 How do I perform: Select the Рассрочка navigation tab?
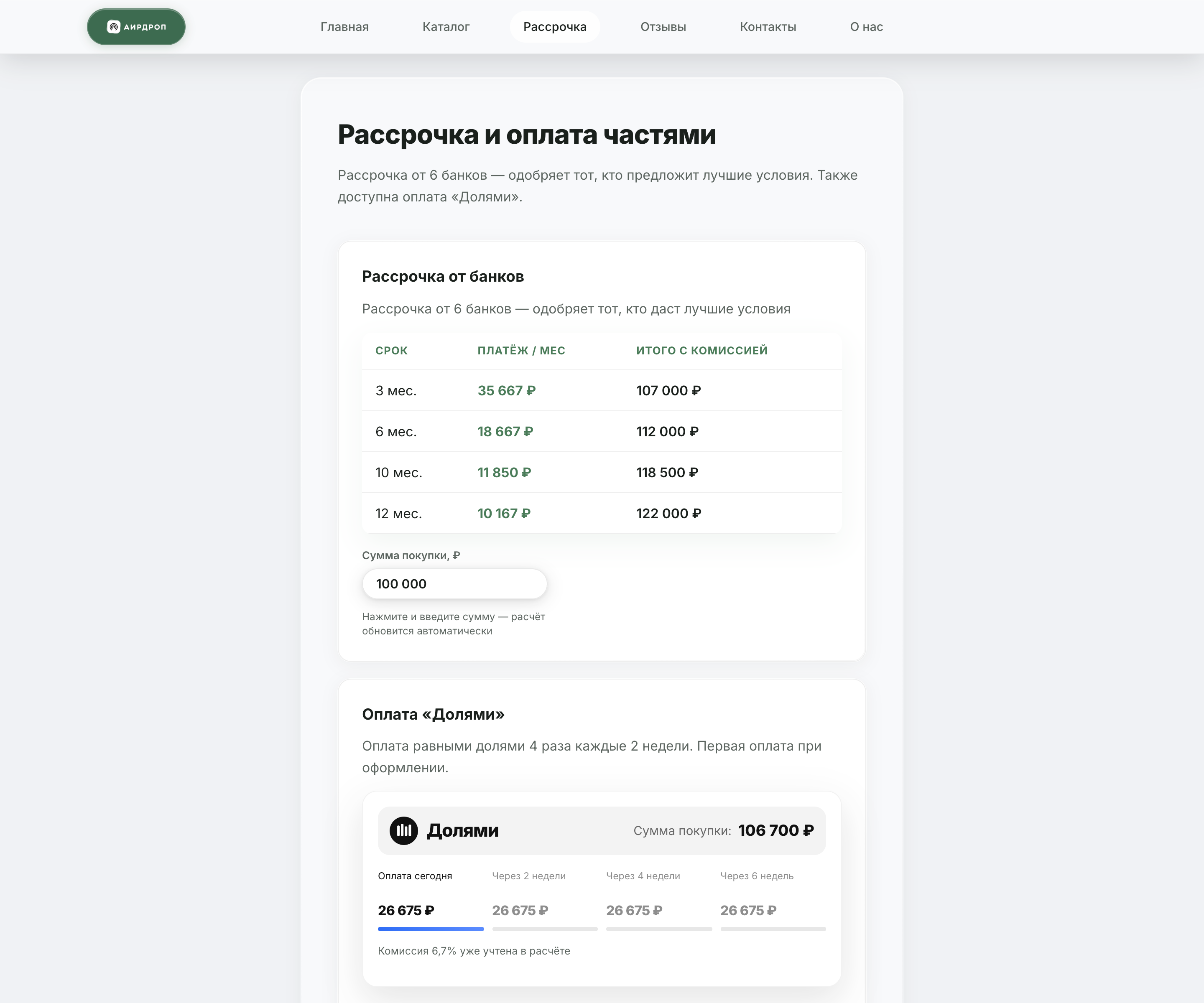click(x=555, y=27)
